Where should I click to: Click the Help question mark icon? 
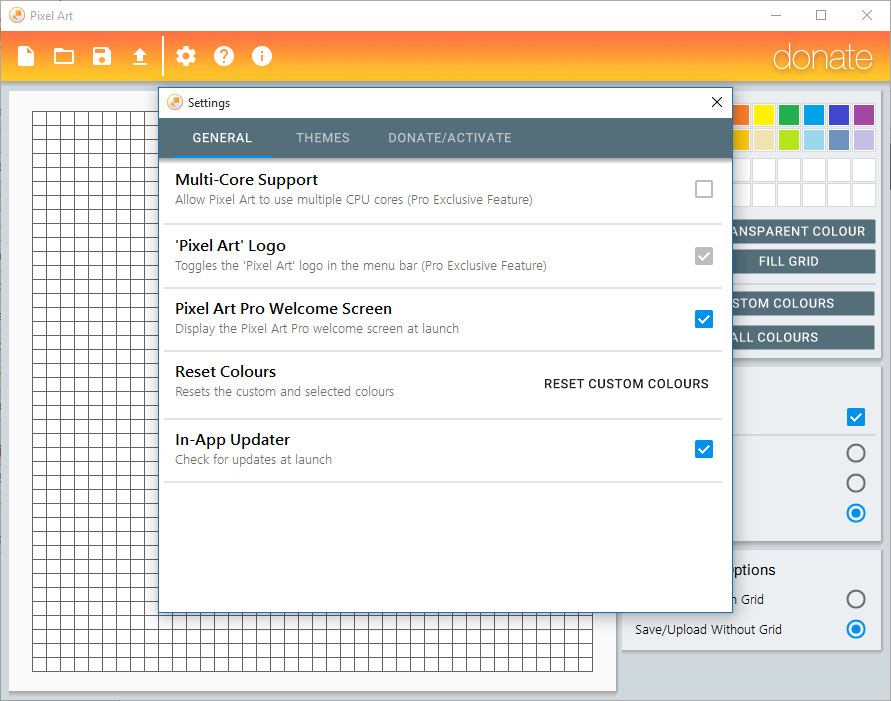click(224, 56)
